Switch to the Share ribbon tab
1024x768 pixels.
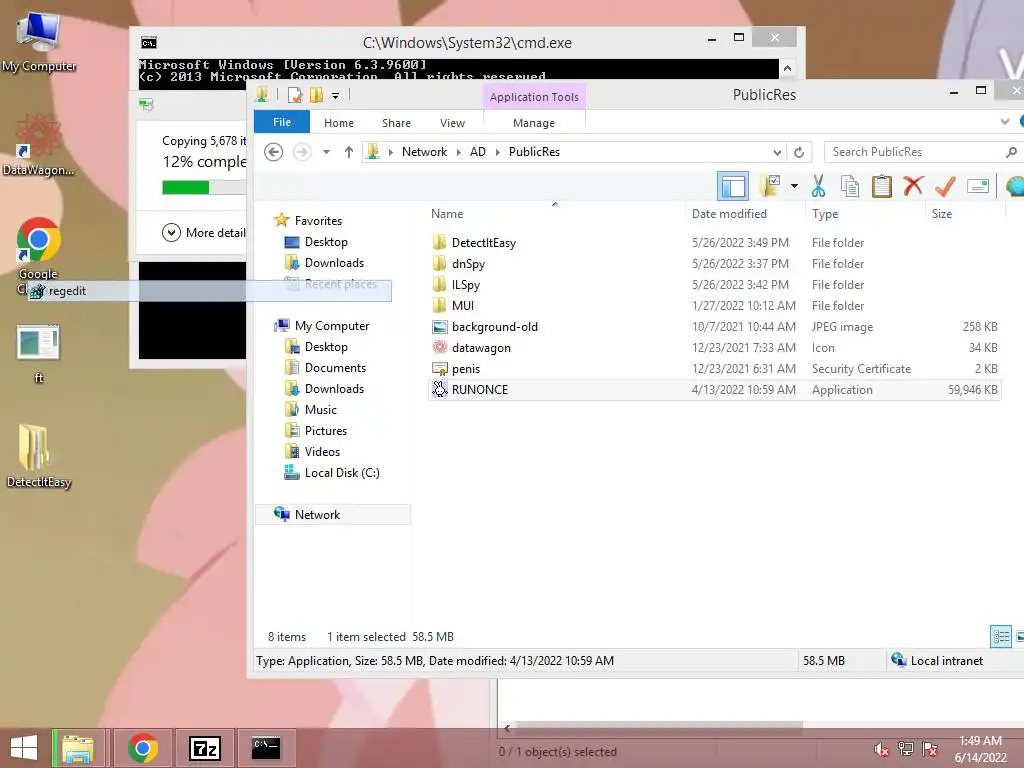tap(396, 123)
